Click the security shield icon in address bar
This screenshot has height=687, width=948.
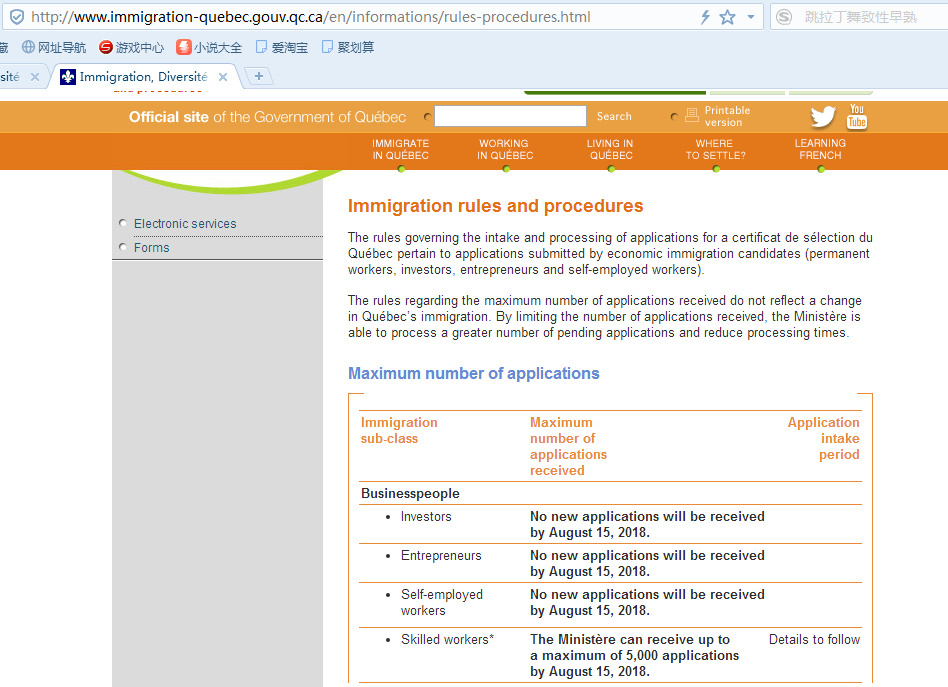[17, 17]
